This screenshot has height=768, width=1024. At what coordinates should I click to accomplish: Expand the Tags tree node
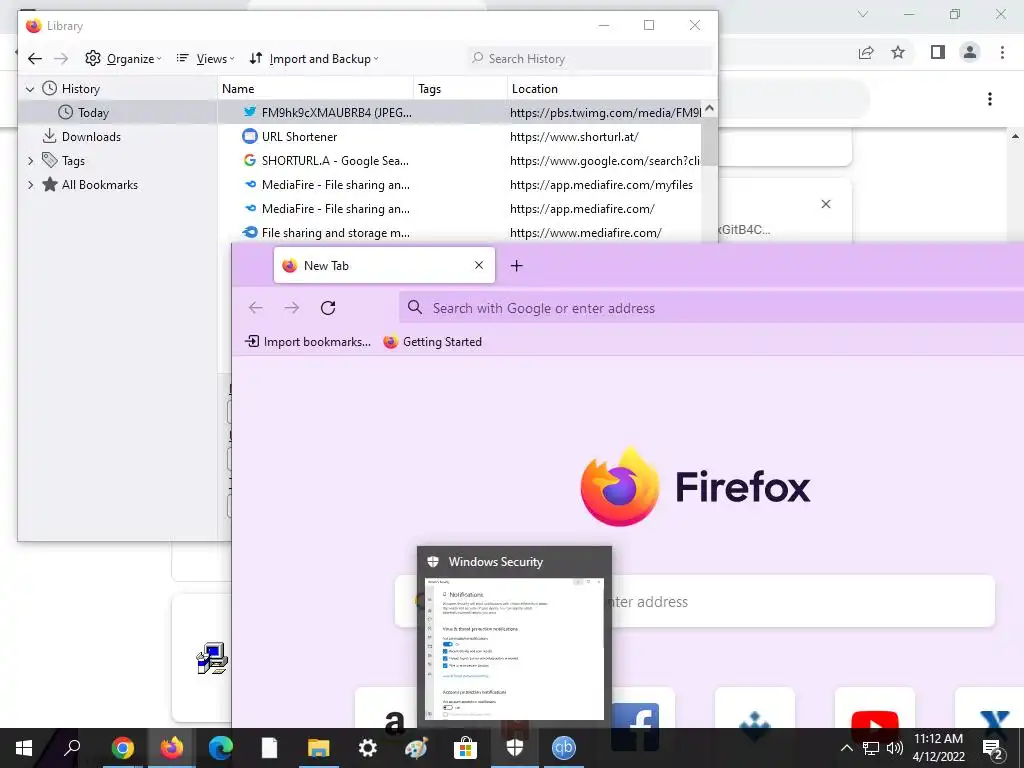pos(31,161)
